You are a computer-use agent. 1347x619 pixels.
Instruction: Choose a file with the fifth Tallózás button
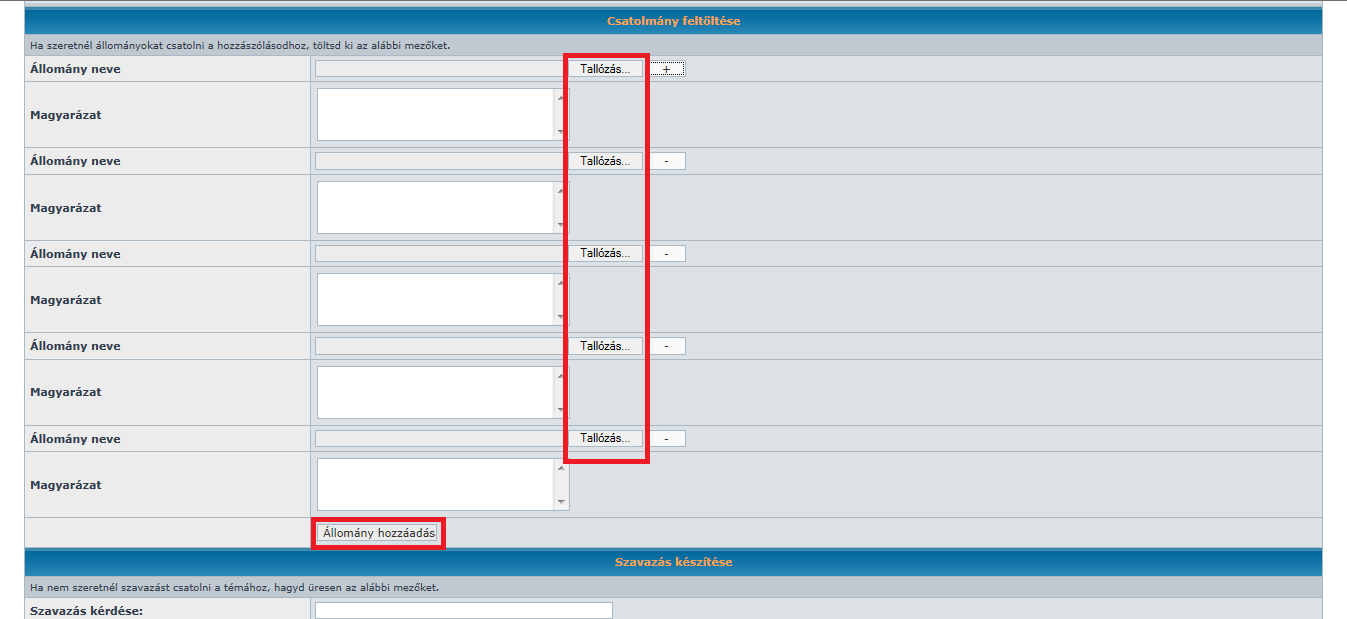605,439
